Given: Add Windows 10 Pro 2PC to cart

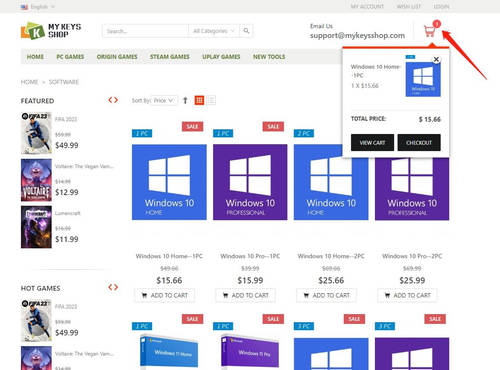Looking at the screenshot, I should (407, 295).
